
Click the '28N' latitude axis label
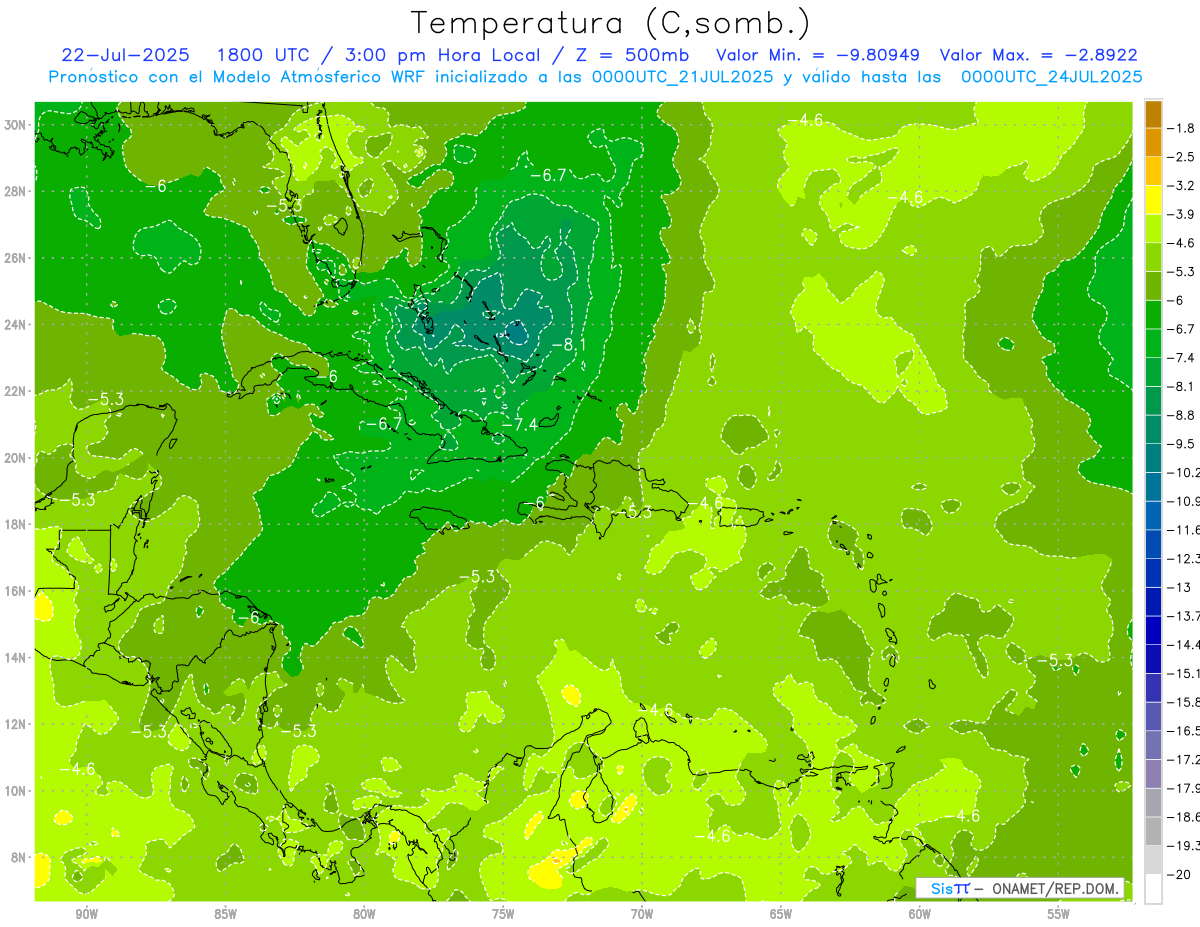[16, 191]
